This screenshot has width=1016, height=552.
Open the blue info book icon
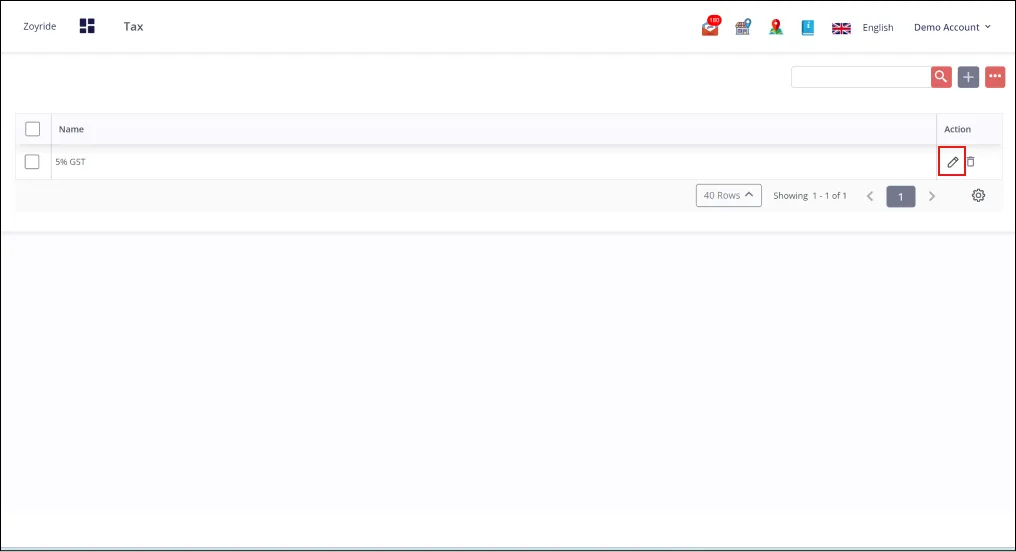(807, 27)
